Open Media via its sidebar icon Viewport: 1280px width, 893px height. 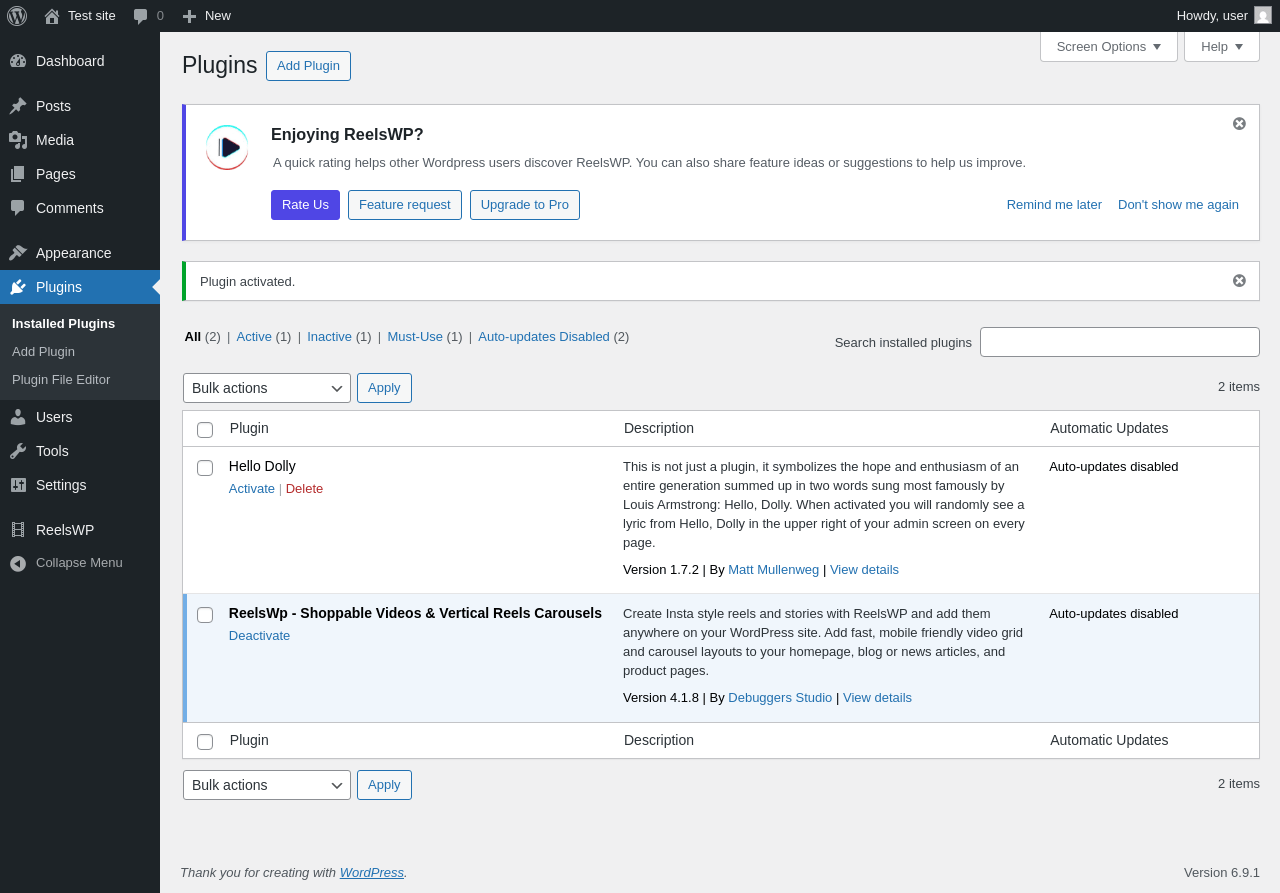coord(18,140)
